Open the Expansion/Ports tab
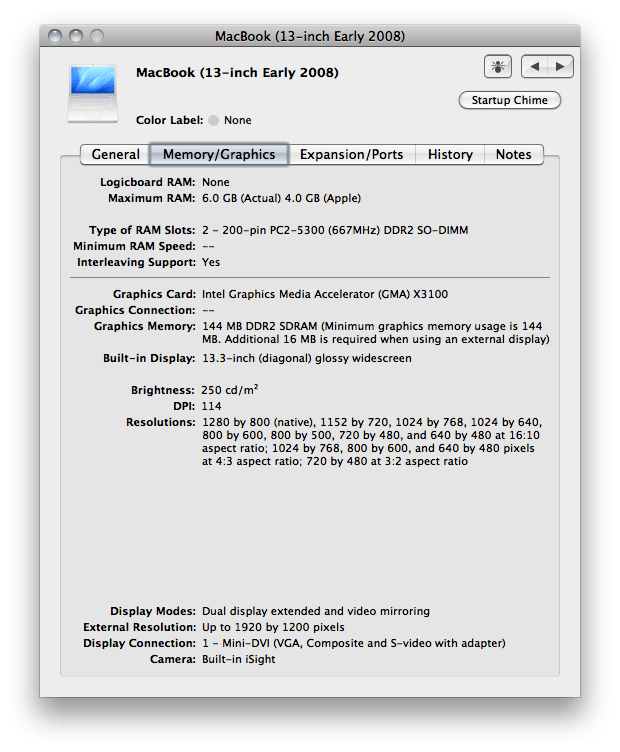This screenshot has width=620, height=752. pyautogui.click(x=351, y=154)
